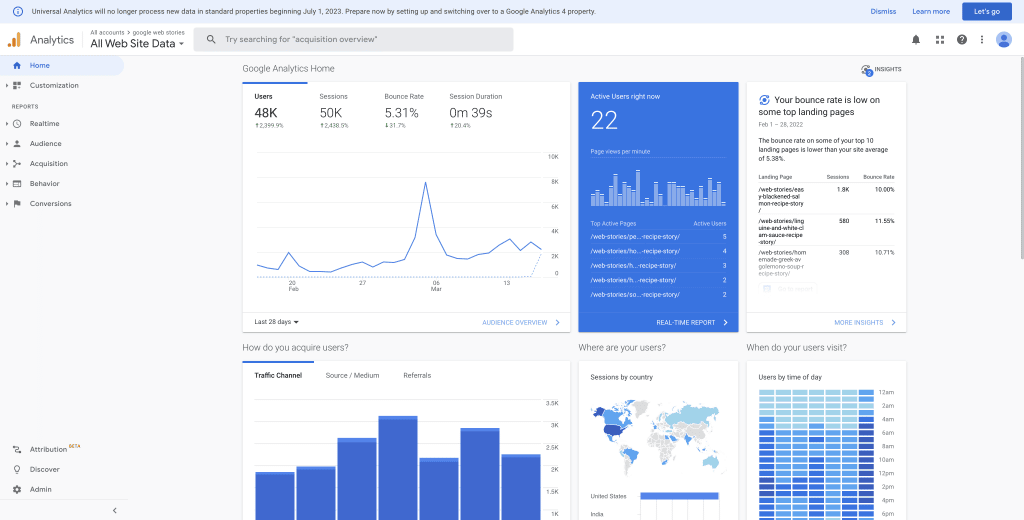This screenshot has width=1024, height=520.
Task: Click the arrow next to More Insights
Action: pos(893,323)
